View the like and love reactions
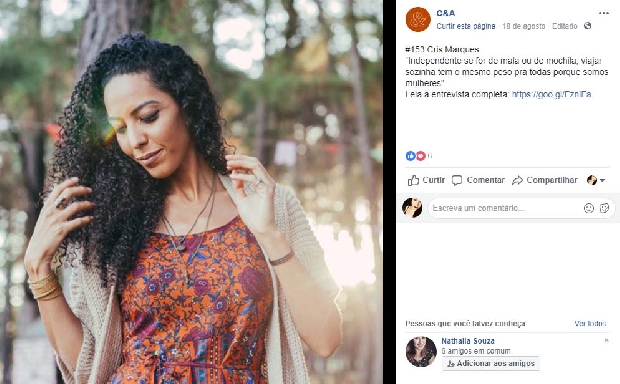The height and width of the screenshot is (384, 620). point(416,156)
